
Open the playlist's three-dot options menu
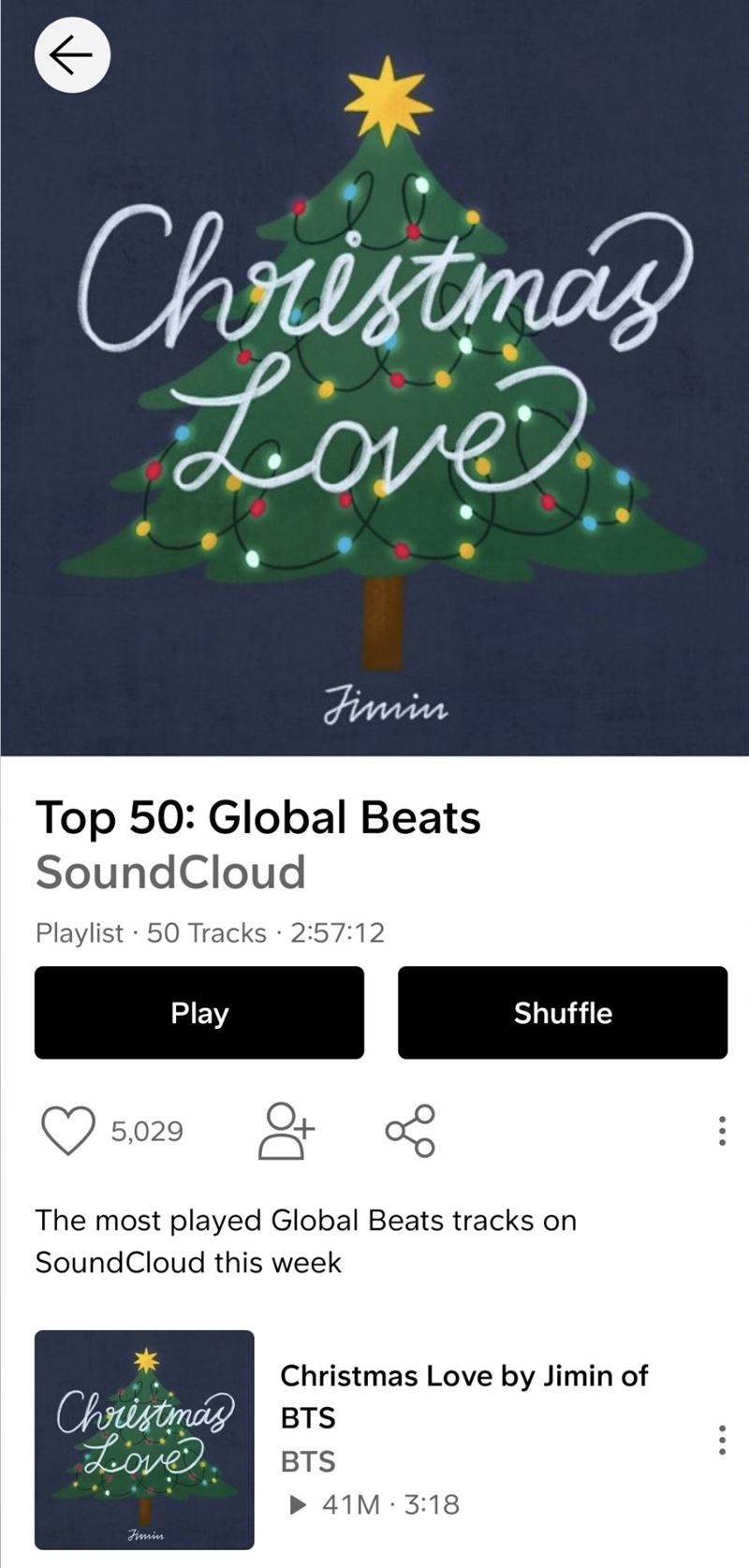pyautogui.click(x=721, y=1131)
